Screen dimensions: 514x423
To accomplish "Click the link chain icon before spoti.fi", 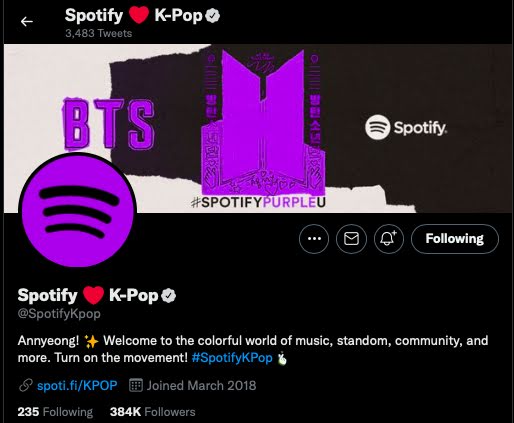I will pyautogui.click(x=25, y=386).
